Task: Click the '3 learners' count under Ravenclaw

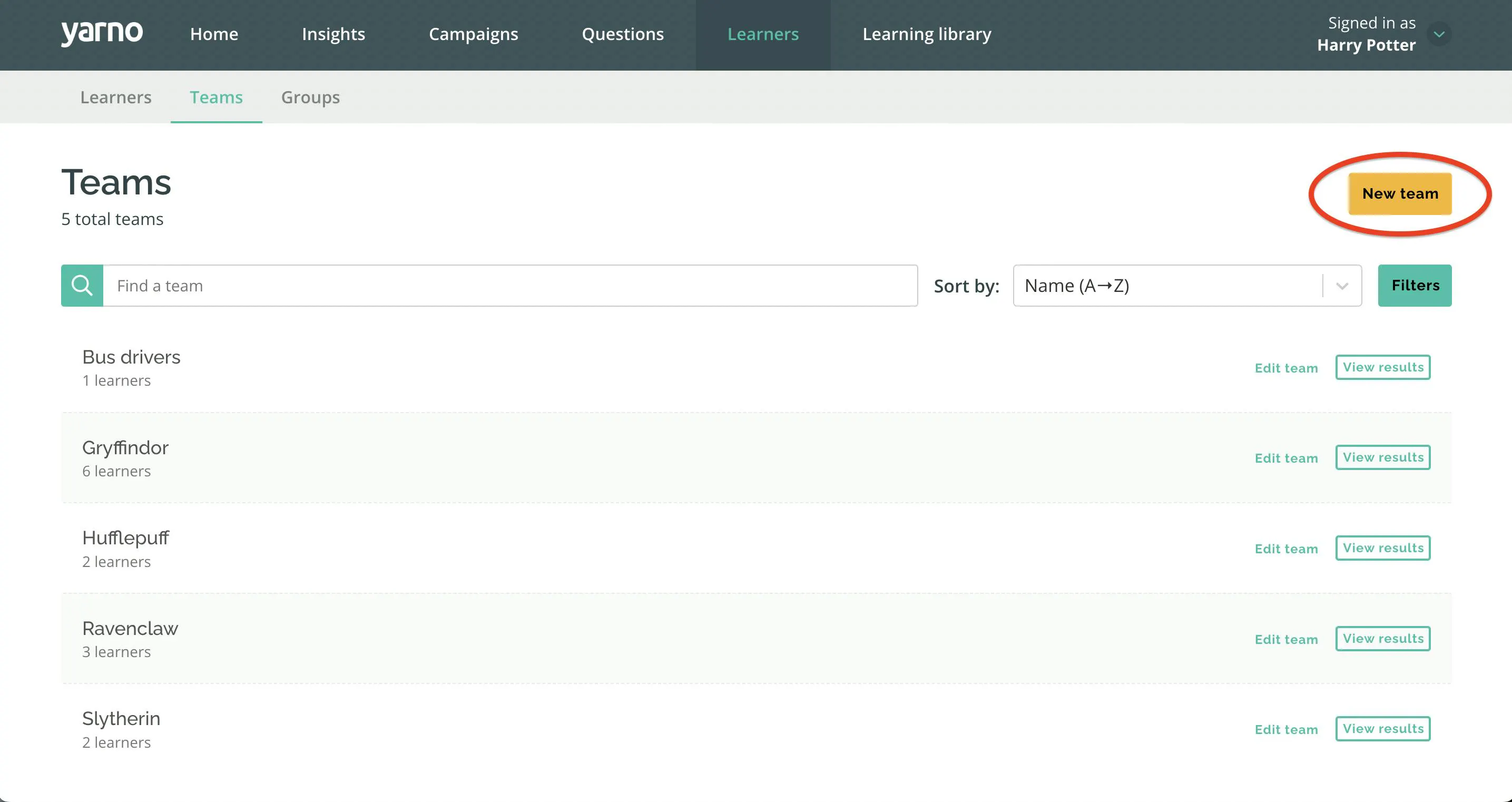Action: pos(116,652)
